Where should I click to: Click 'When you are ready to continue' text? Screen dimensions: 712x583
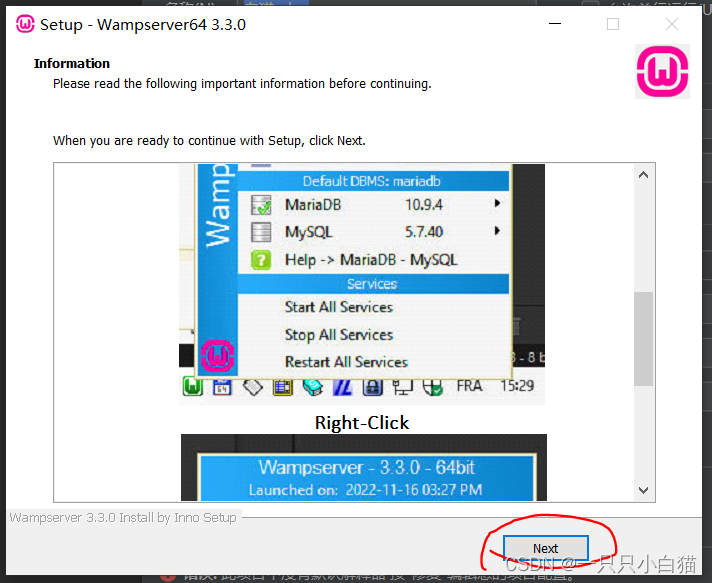click(209, 141)
